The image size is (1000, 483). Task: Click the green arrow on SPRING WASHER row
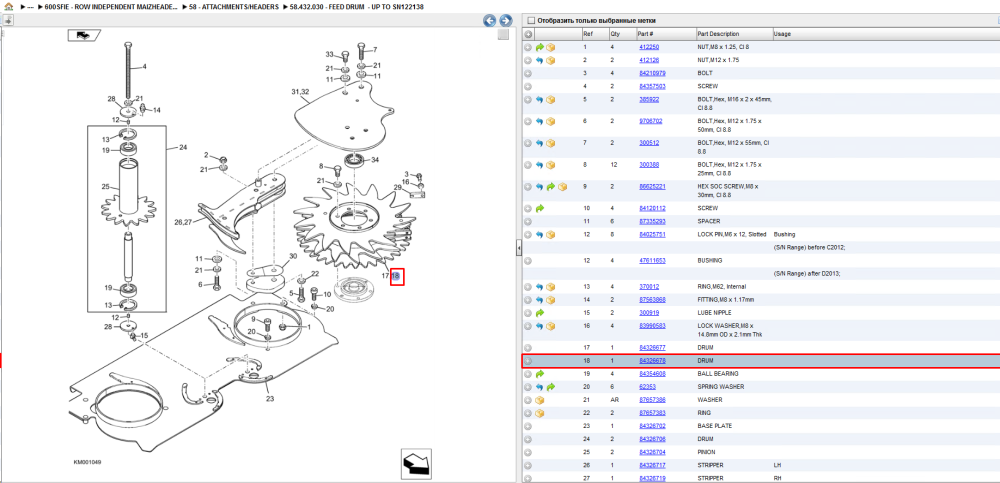coord(550,387)
